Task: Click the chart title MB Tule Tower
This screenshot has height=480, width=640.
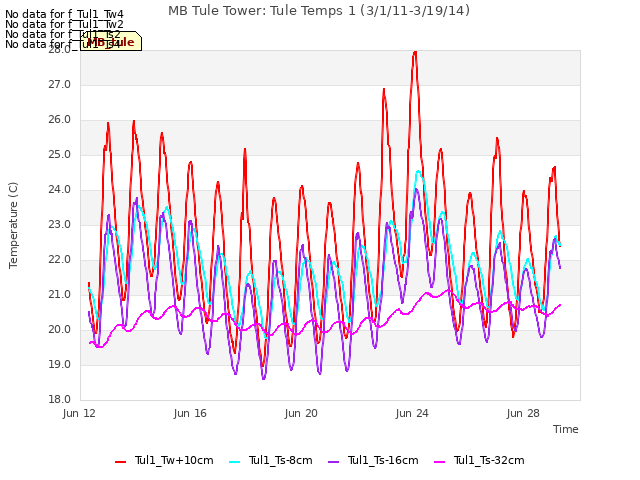Action: (319, 11)
